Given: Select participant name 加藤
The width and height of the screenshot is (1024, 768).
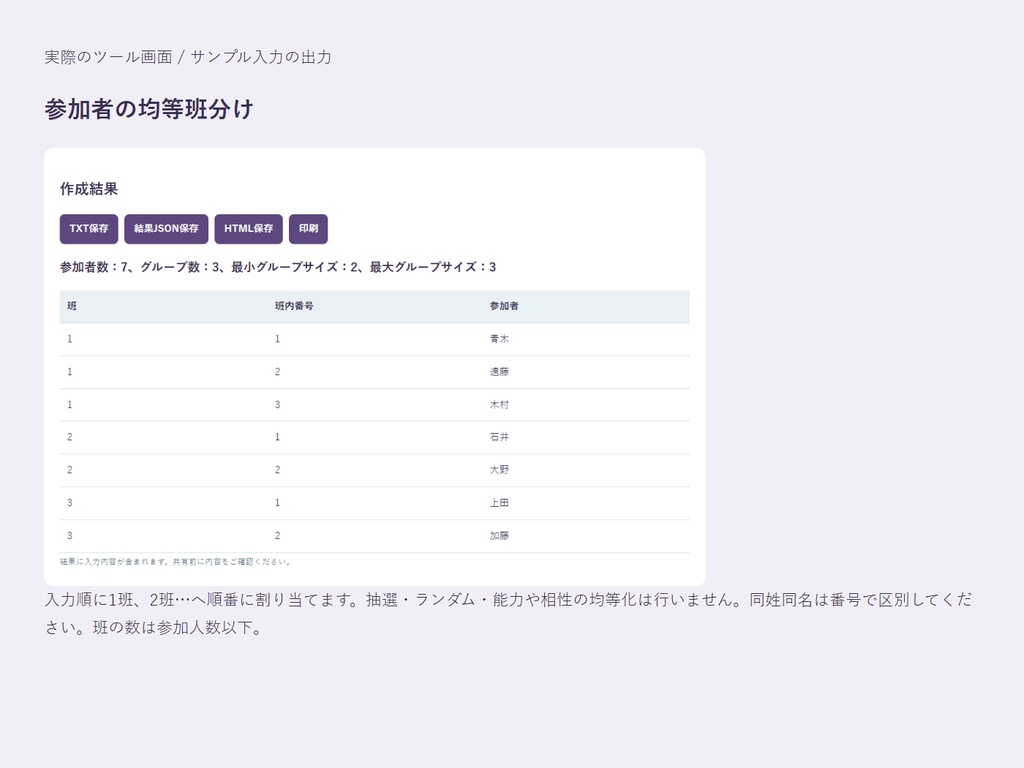Looking at the screenshot, I should 499,536.
